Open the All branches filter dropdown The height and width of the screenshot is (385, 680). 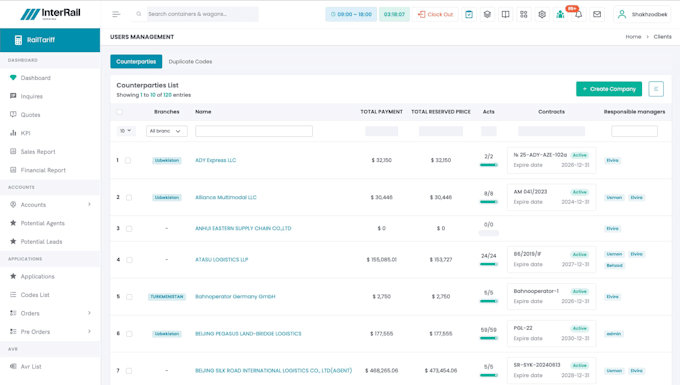pyautogui.click(x=167, y=131)
